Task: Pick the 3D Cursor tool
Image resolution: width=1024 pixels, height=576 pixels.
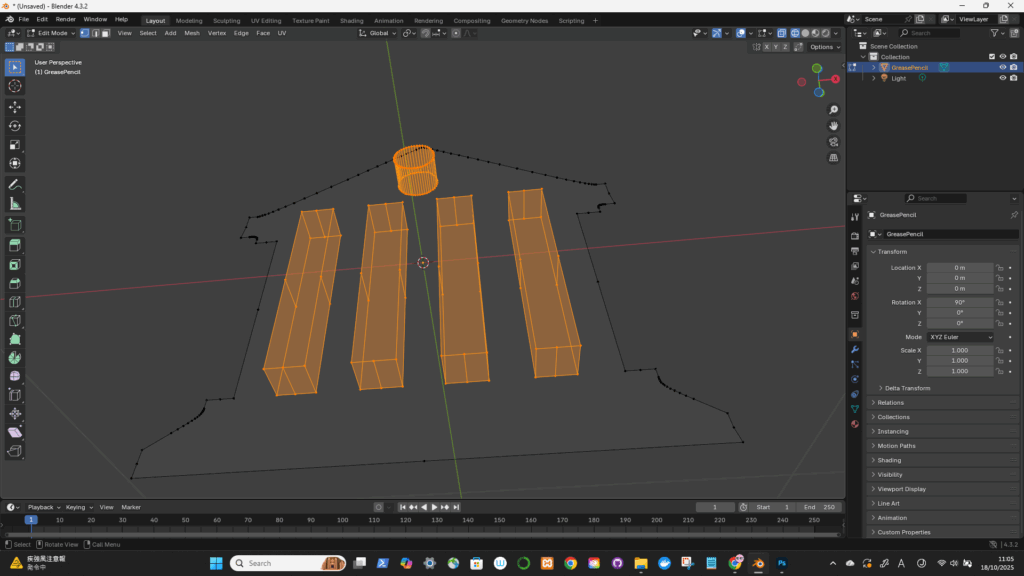Action: pos(15,86)
